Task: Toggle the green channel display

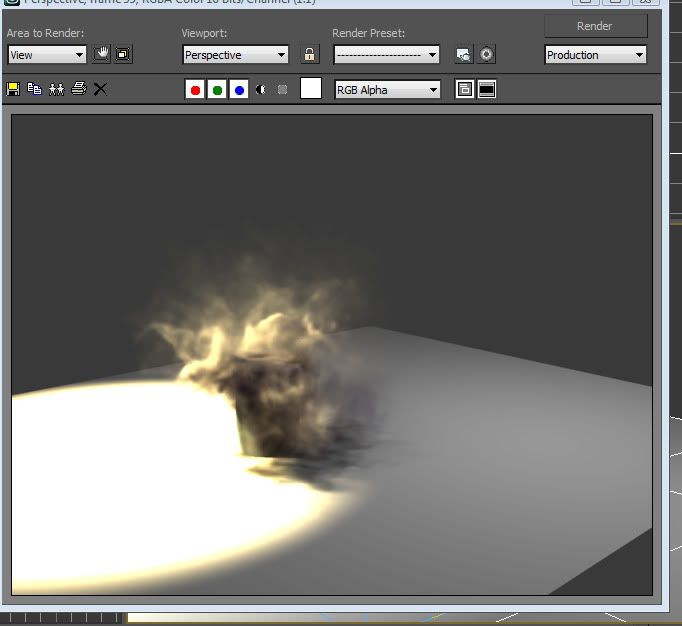Action: click(x=217, y=90)
